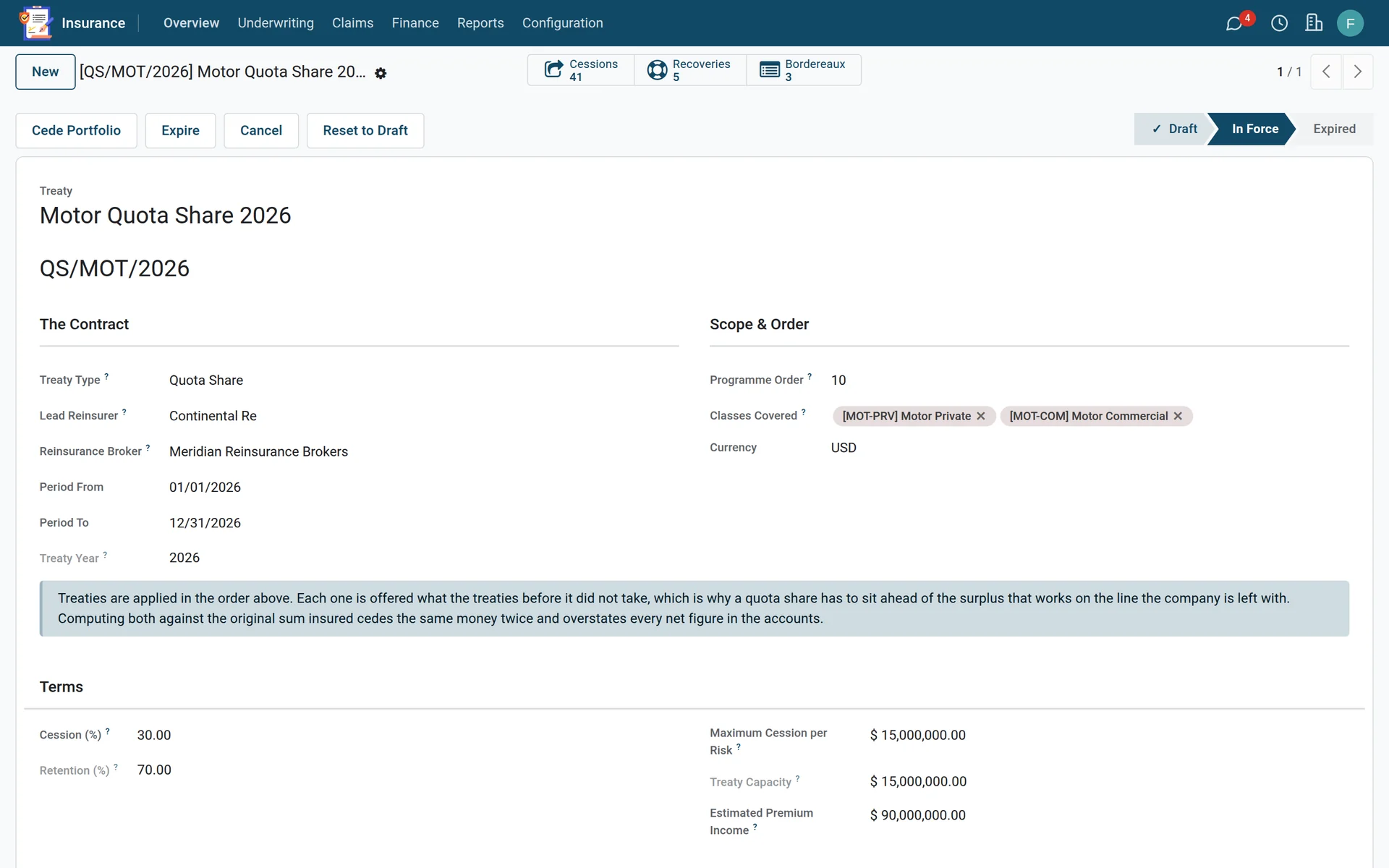Show the Programme Order help tooltip
Screen dimensions: 1389x868
810,377
